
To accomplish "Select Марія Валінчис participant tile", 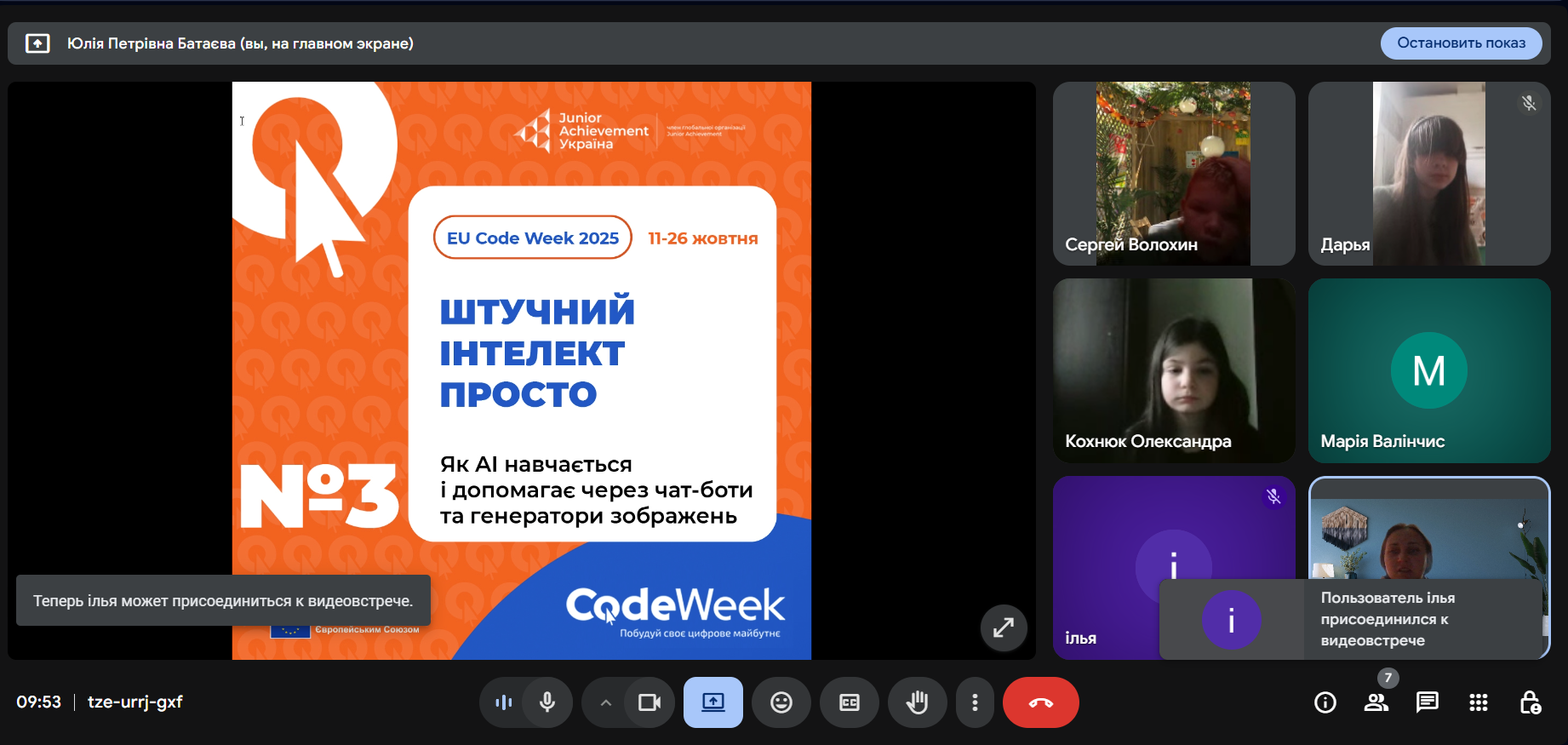I will (1428, 370).
